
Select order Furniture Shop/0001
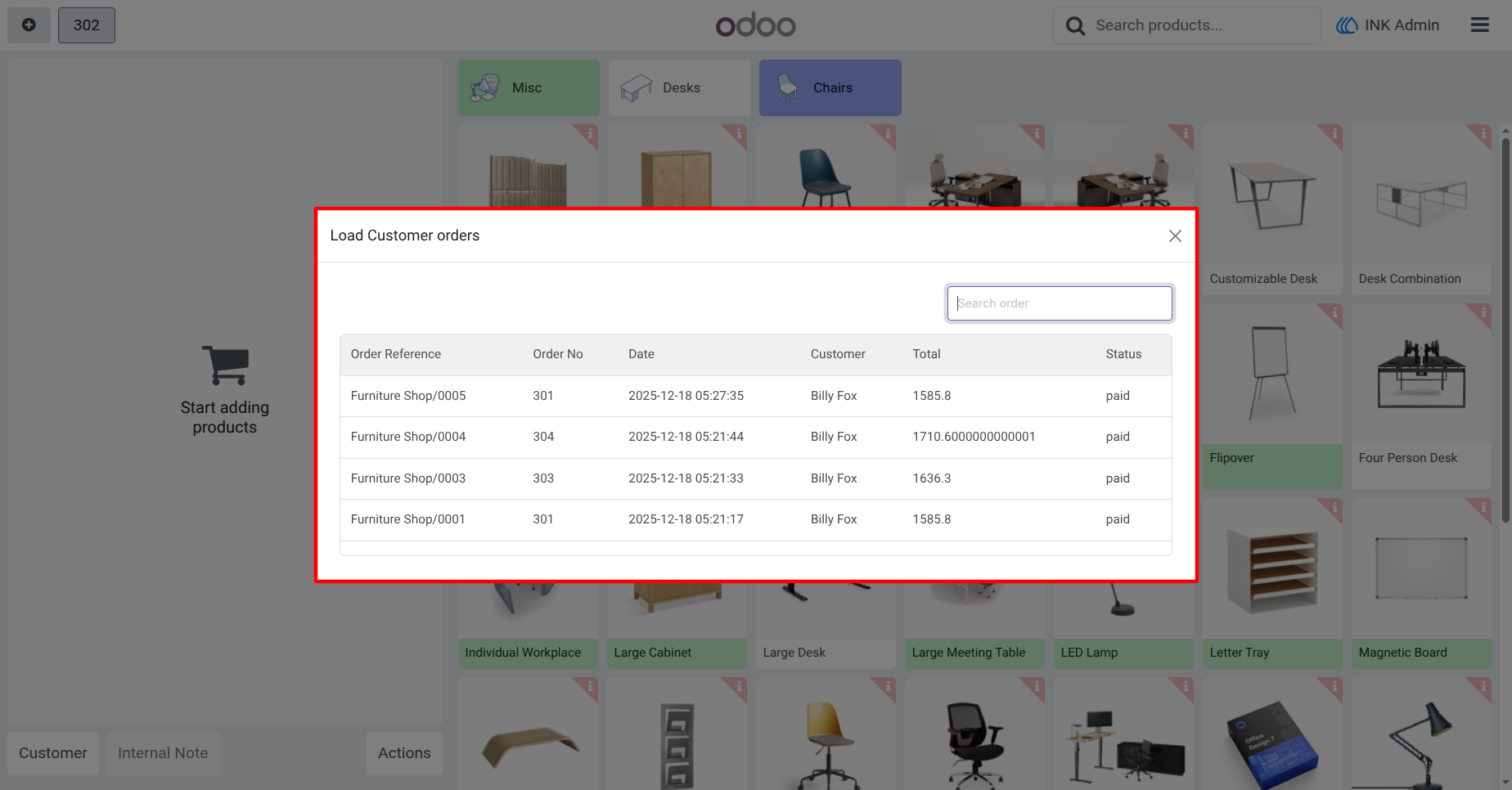756,519
